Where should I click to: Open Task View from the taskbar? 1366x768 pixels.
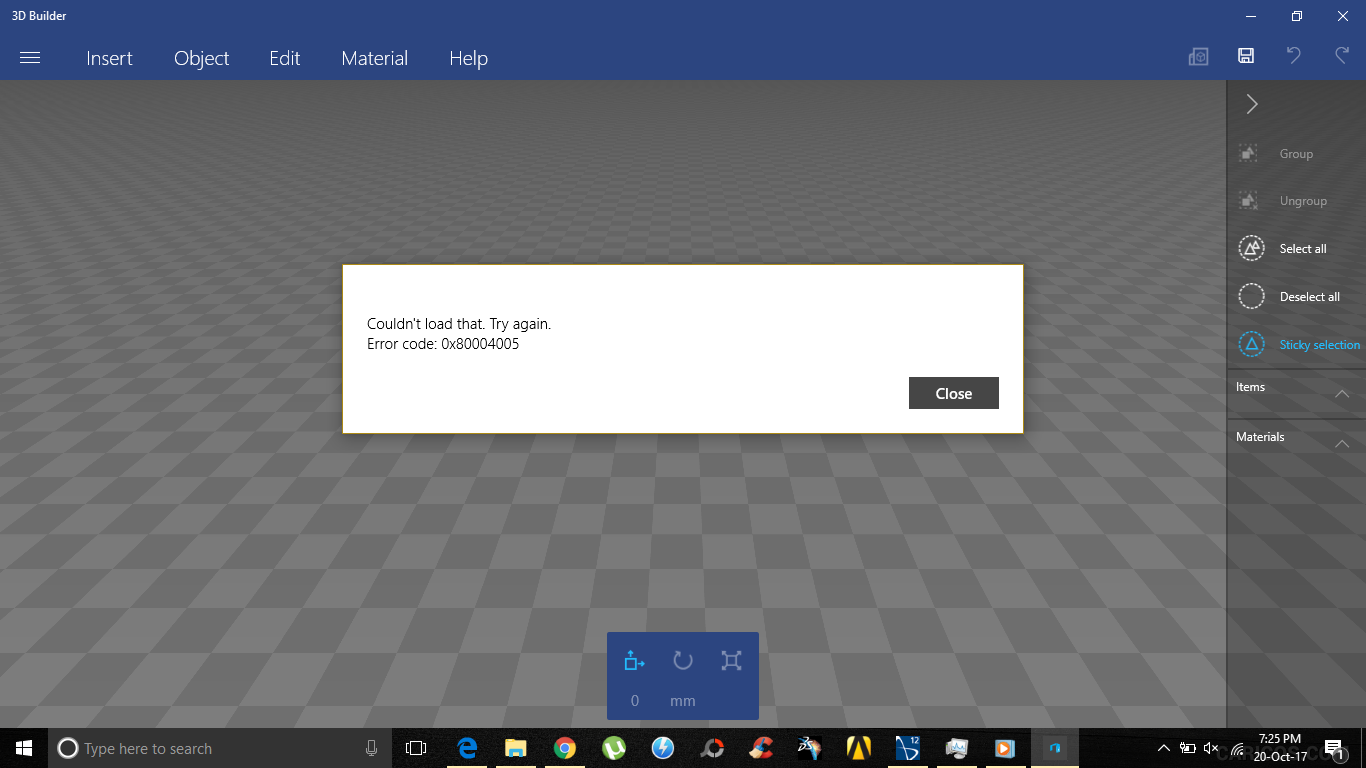tap(416, 748)
